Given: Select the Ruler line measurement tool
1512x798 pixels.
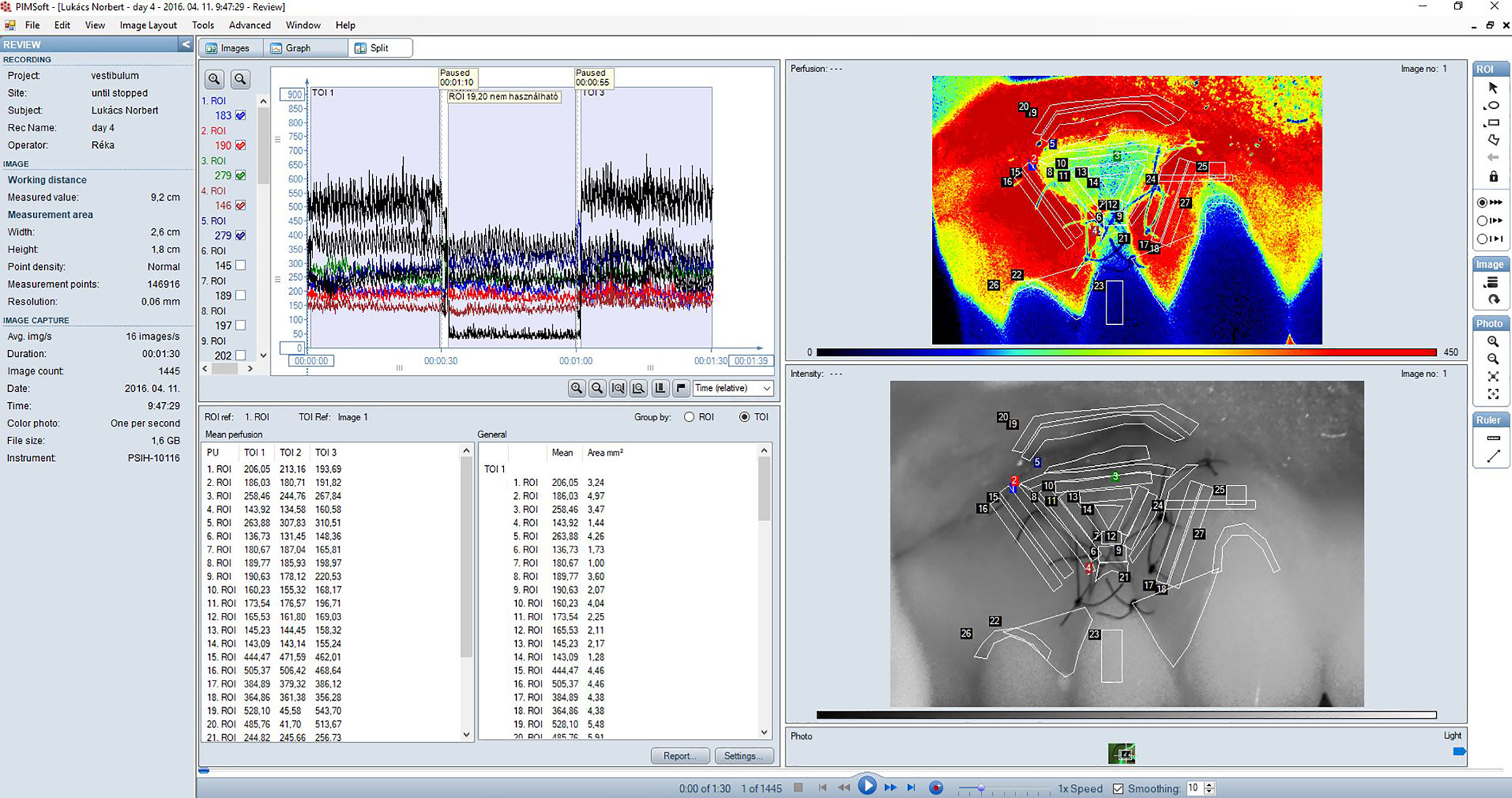Looking at the screenshot, I should pos(1493,456).
